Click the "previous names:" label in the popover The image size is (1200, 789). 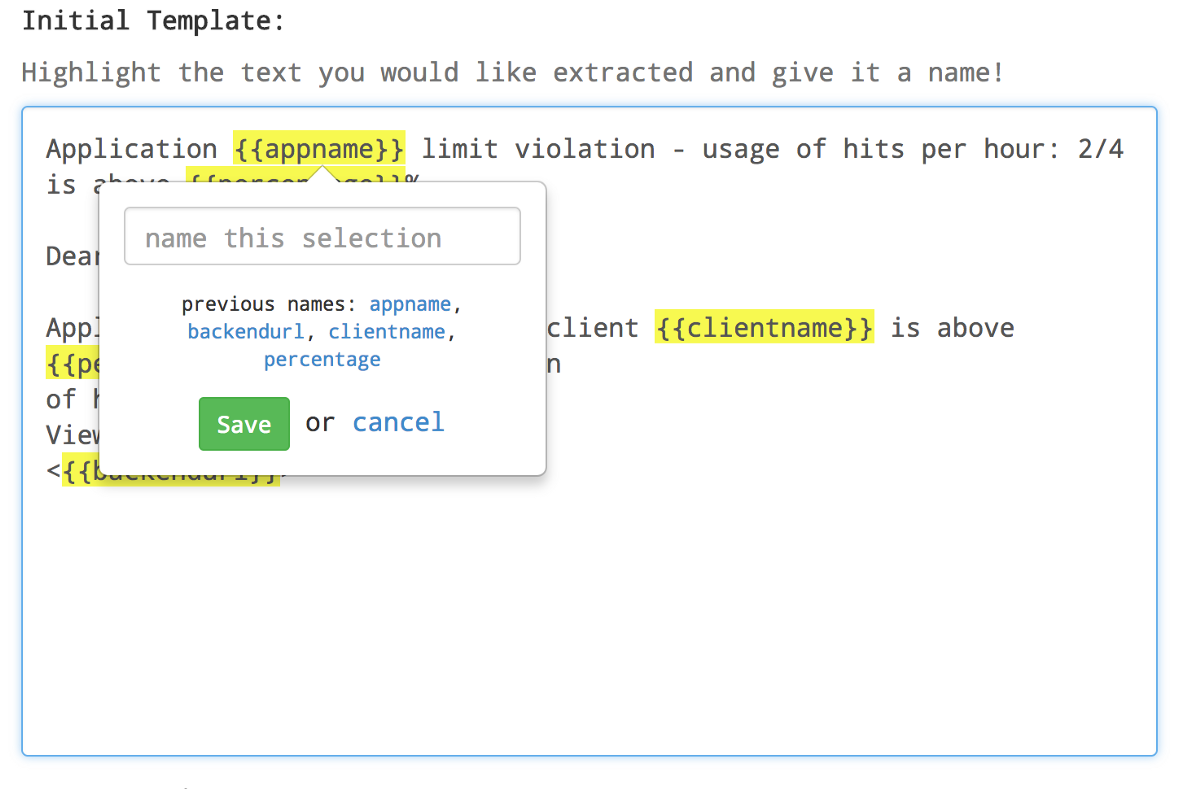[268, 304]
